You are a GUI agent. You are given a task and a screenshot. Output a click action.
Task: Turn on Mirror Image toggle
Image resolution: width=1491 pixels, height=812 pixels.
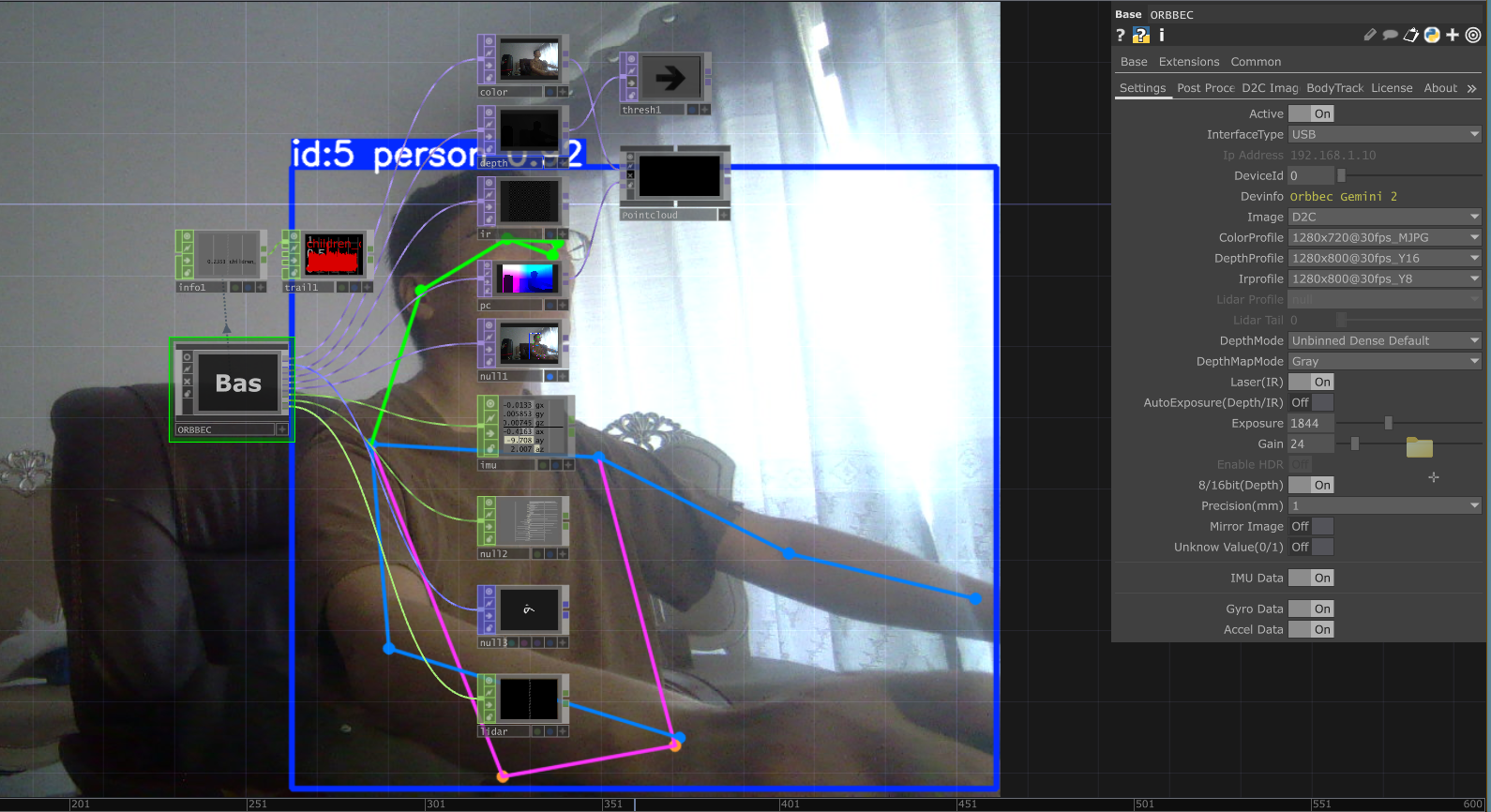[x=1311, y=526]
